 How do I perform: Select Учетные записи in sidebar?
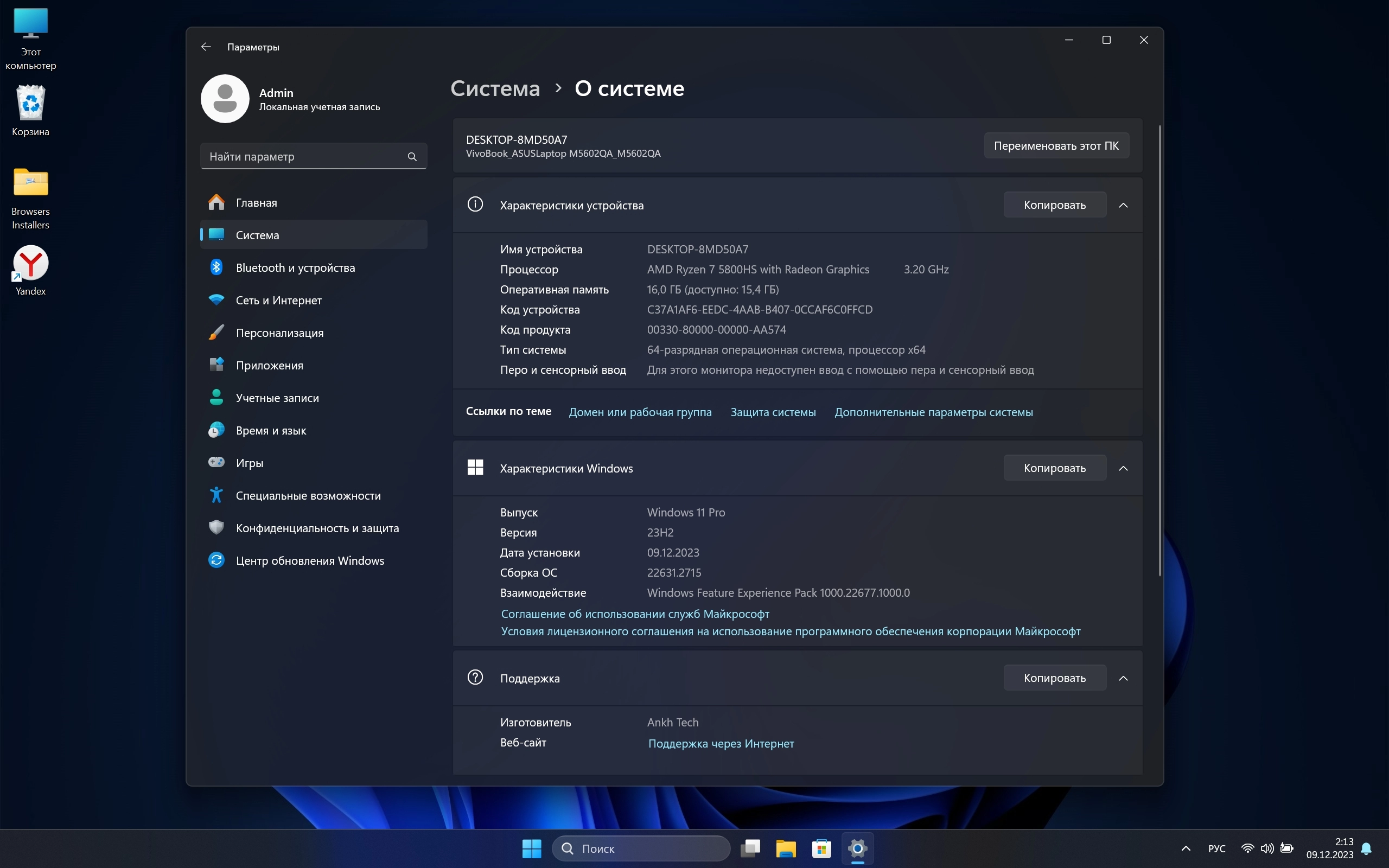[x=277, y=398]
